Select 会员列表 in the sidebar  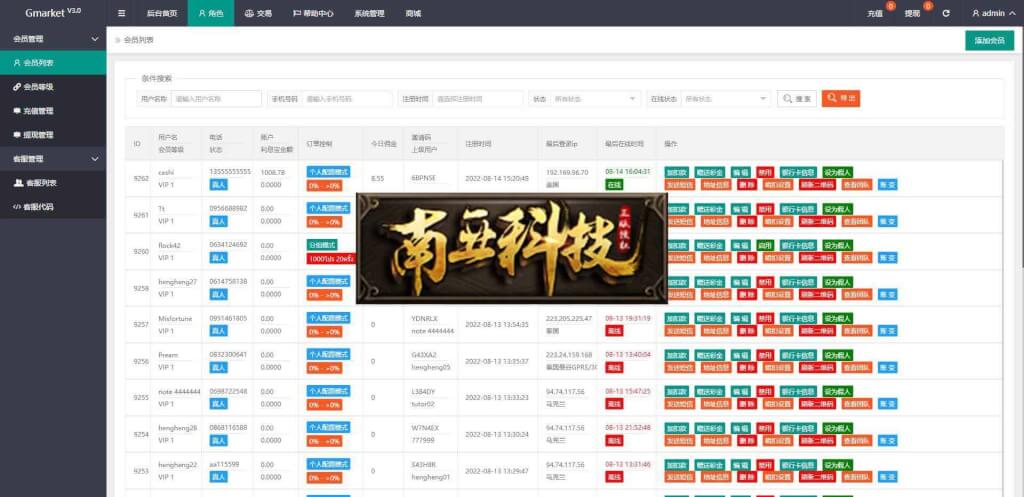click(53, 63)
